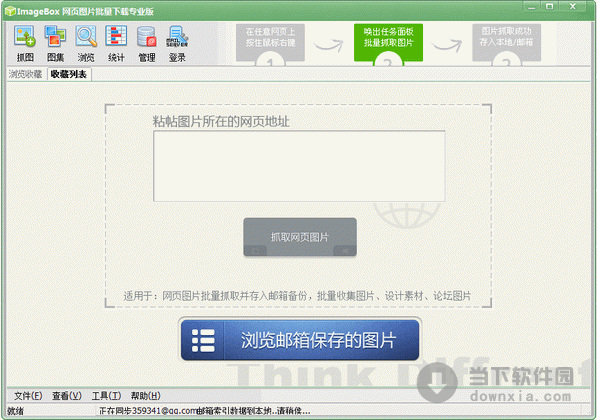
Task: Minimize the ImageBox window
Action: [532, 6]
